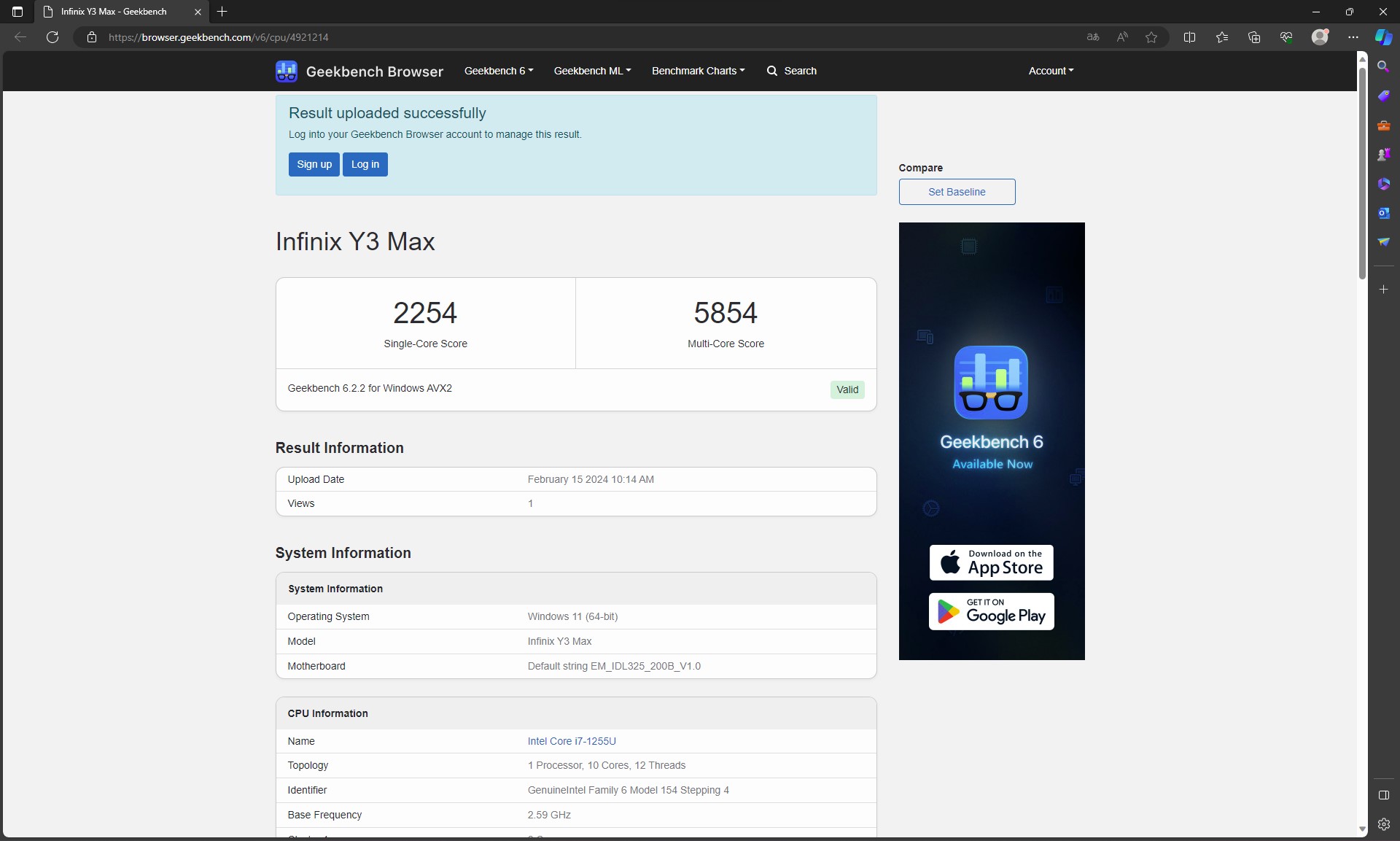Click the single-core score 2254
Screen dimensions: 1400x841
click(x=425, y=313)
